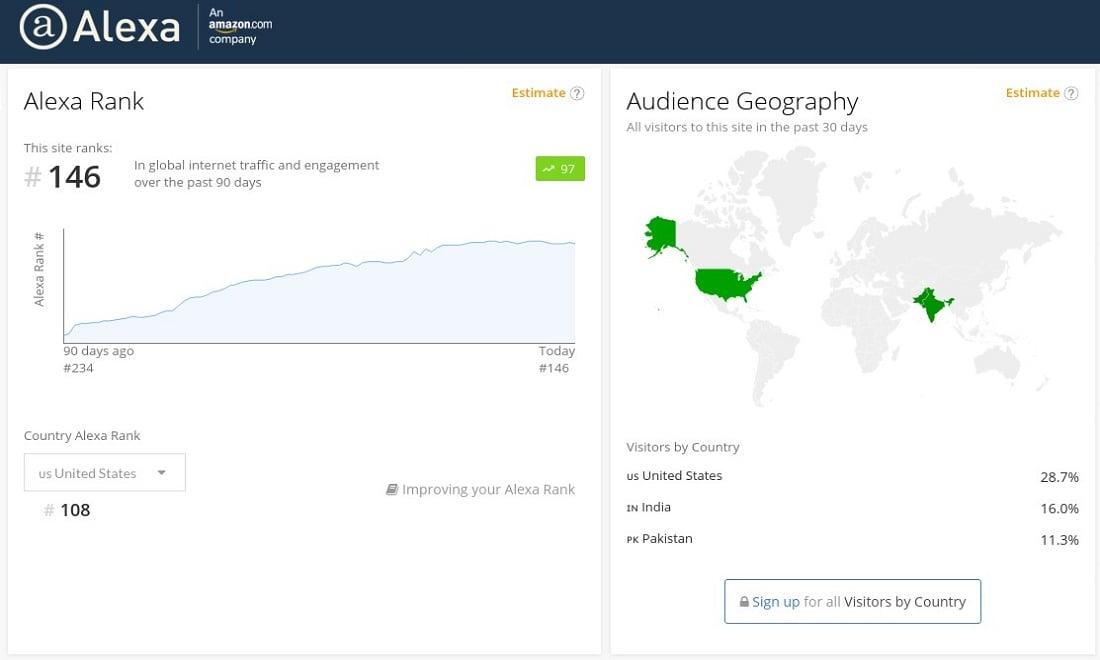The height and width of the screenshot is (660, 1100).
Task: Open the Audience Geography help question mark
Action: (x=1071, y=92)
